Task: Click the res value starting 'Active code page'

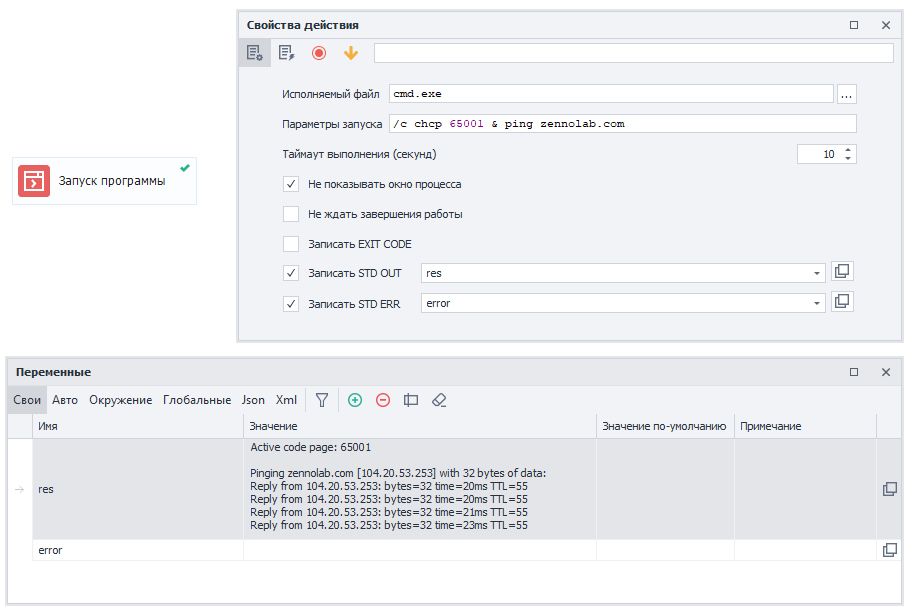Action: (x=420, y=489)
